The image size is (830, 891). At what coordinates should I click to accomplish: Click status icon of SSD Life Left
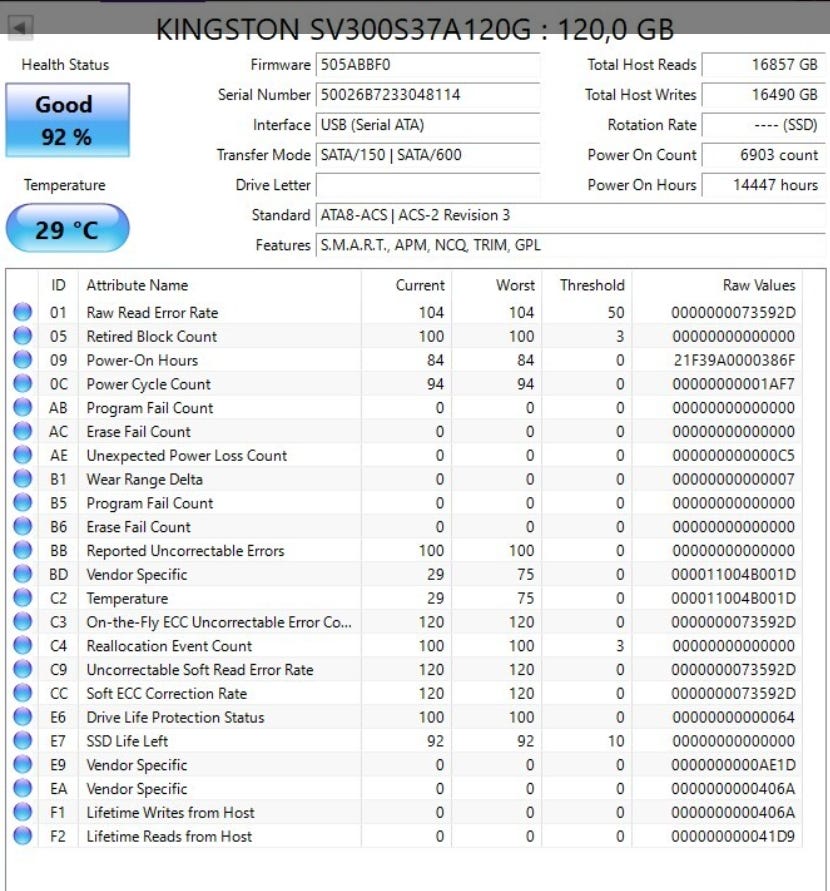coord(23,741)
